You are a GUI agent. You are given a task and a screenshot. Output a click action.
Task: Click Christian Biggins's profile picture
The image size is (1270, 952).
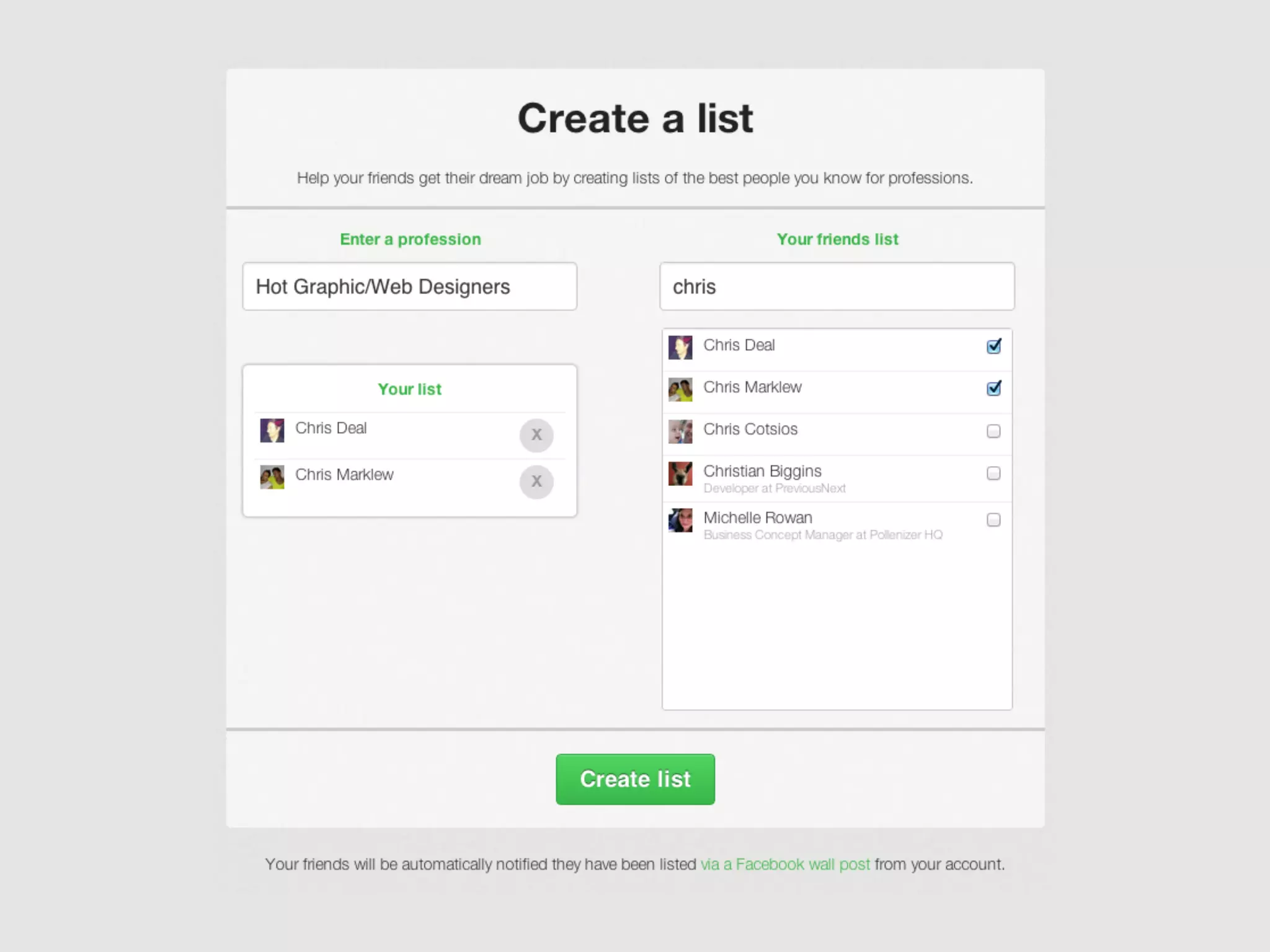click(680, 474)
